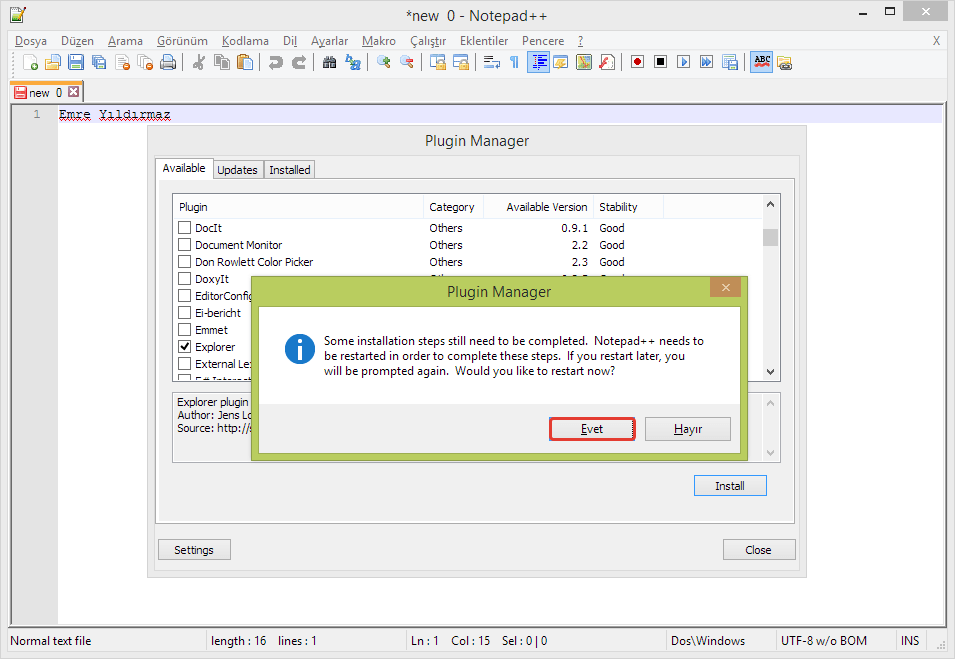Open the Eklentiler menu
Screen dimensions: 955x659
484,41
